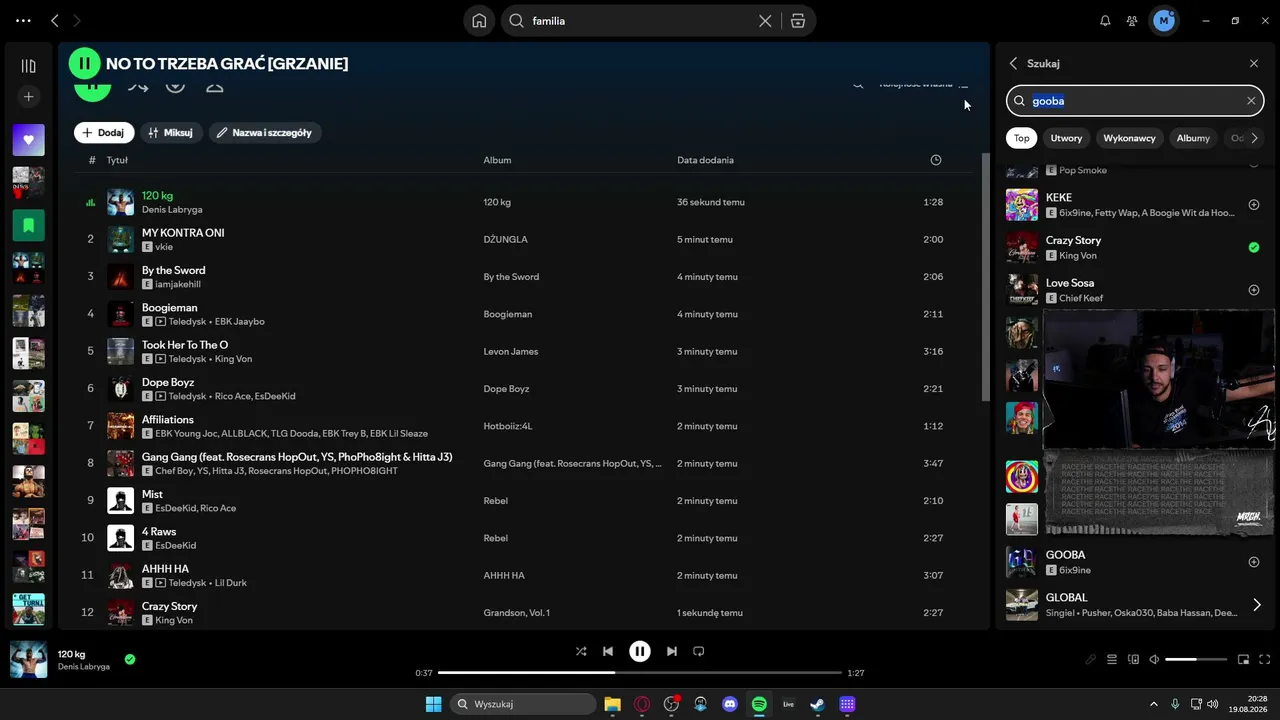
Task: Mute the Spotify volume
Action: click(1154, 660)
